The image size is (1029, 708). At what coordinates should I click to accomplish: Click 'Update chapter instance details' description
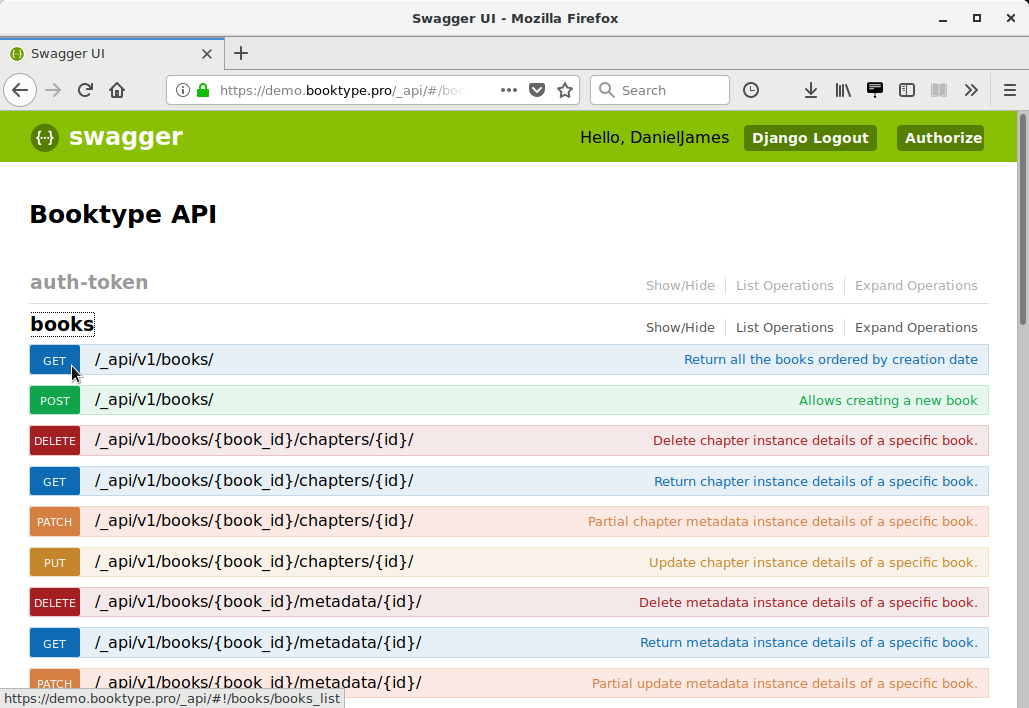(x=813, y=562)
